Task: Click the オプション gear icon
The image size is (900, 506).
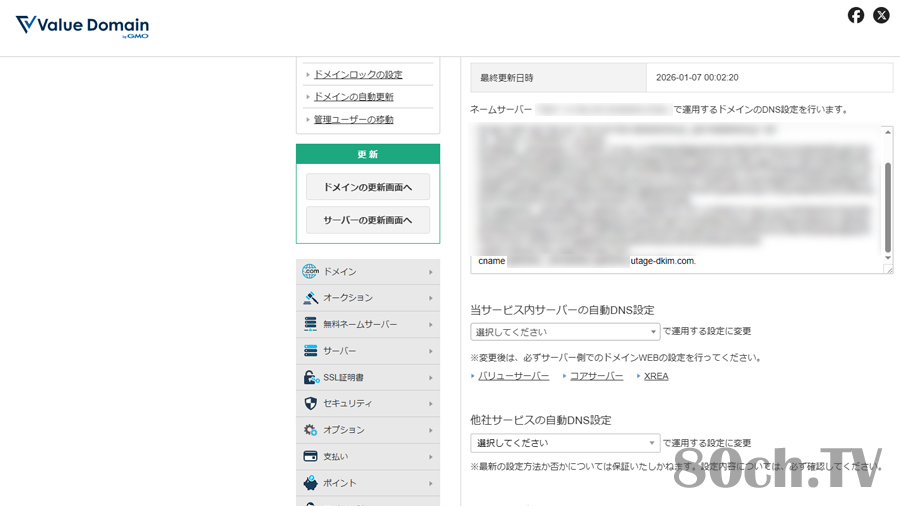Action: [310, 430]
